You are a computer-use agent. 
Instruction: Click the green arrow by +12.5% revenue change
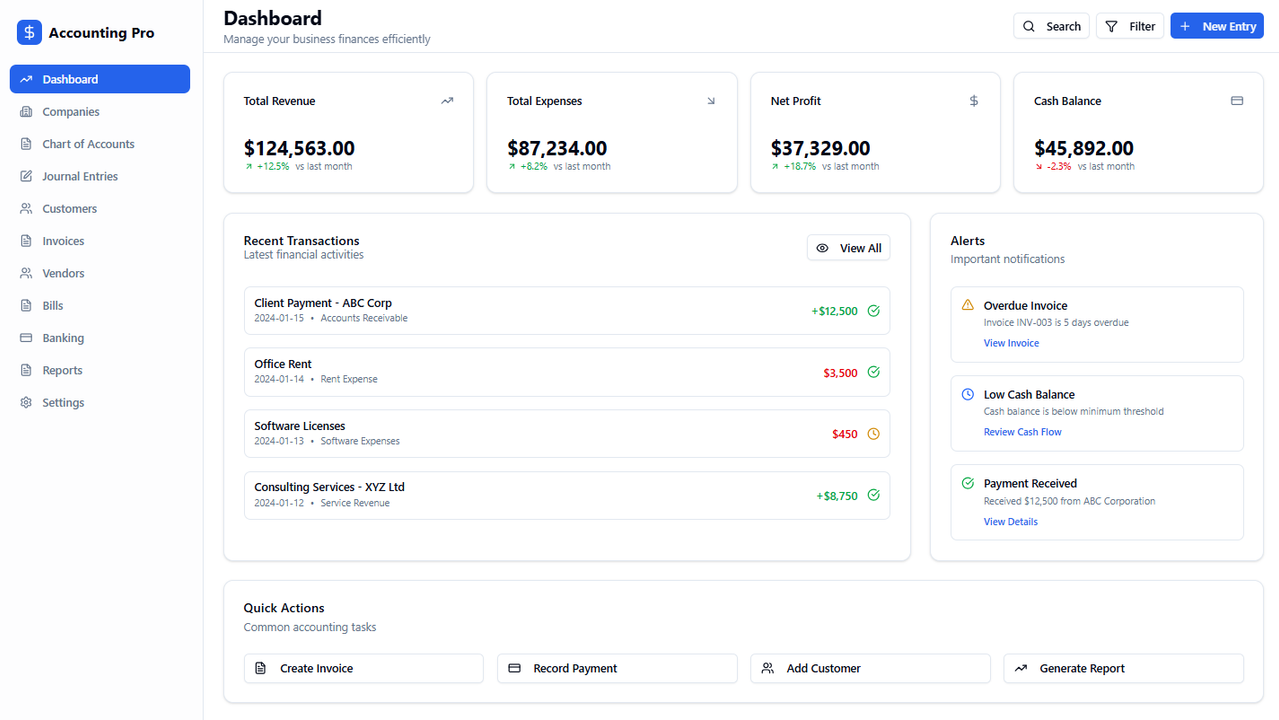[249, 167]
